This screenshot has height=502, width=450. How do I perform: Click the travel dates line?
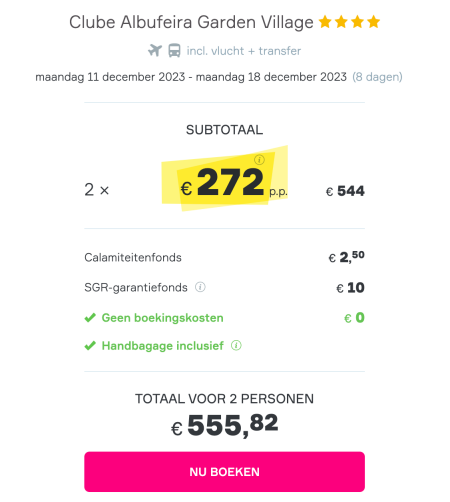(x=191, y=77)
